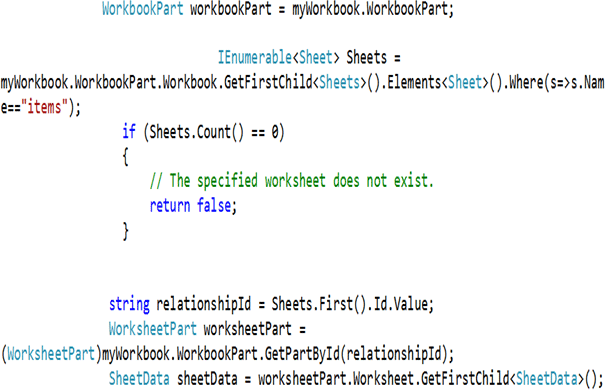Click the 'specified worksheet does not exist' comment

292,181
